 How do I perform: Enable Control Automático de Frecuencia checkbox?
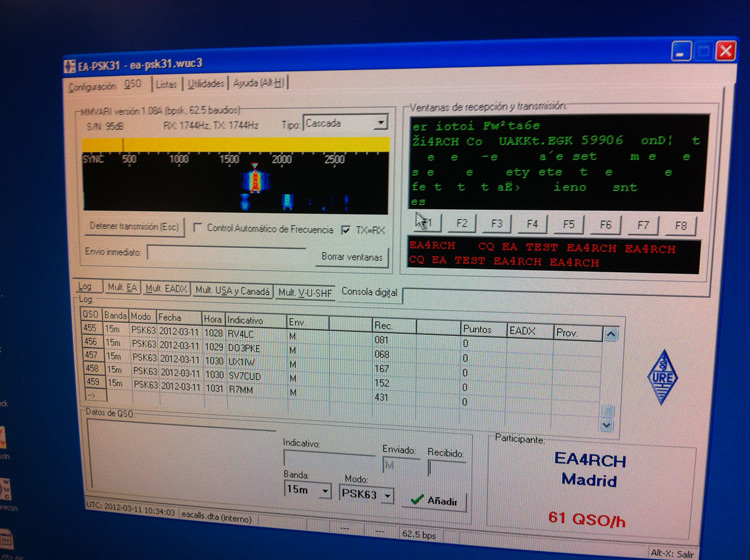(197, 228)
